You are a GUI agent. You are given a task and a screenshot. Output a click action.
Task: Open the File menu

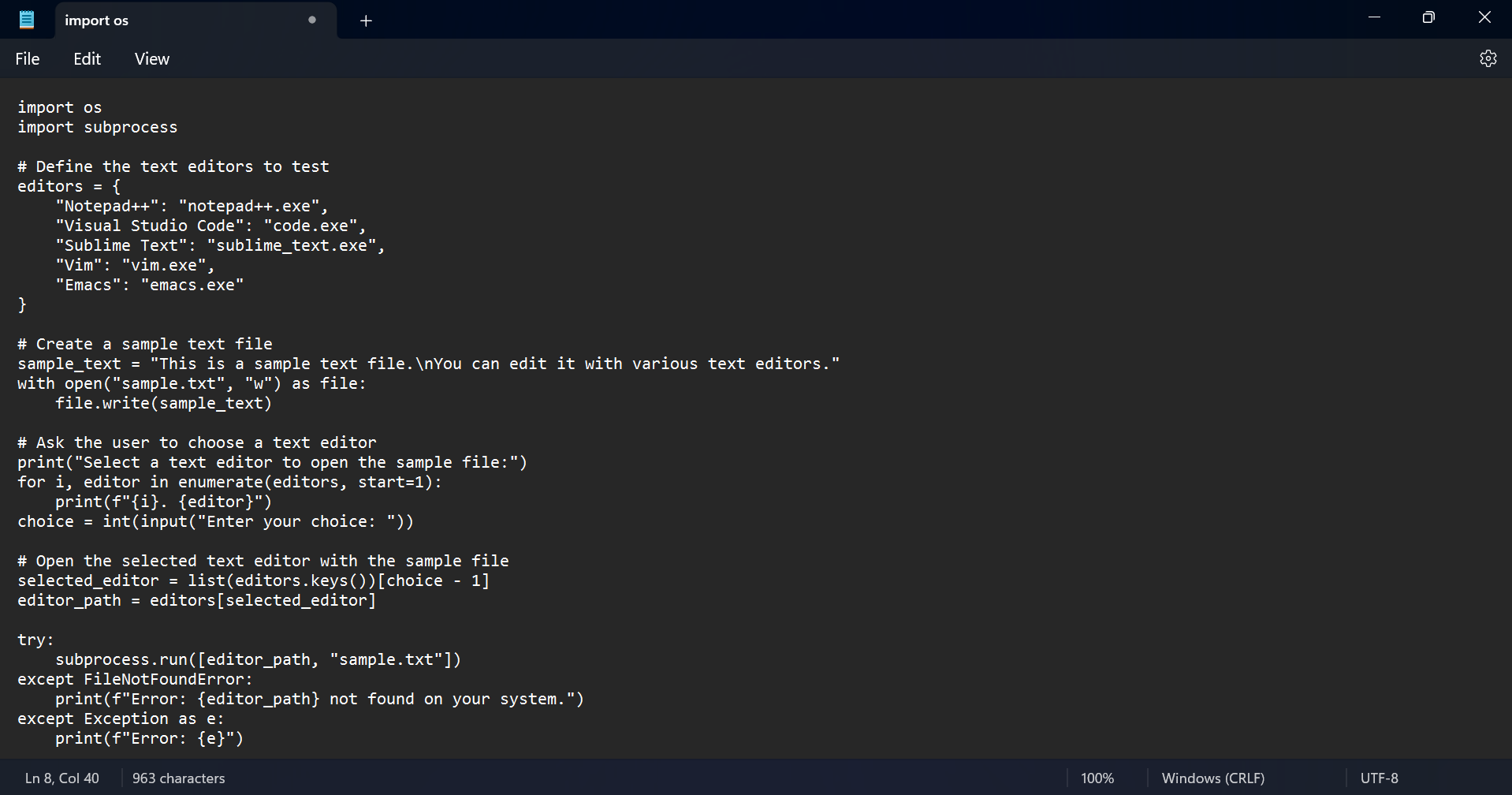(x=27, y=58)
